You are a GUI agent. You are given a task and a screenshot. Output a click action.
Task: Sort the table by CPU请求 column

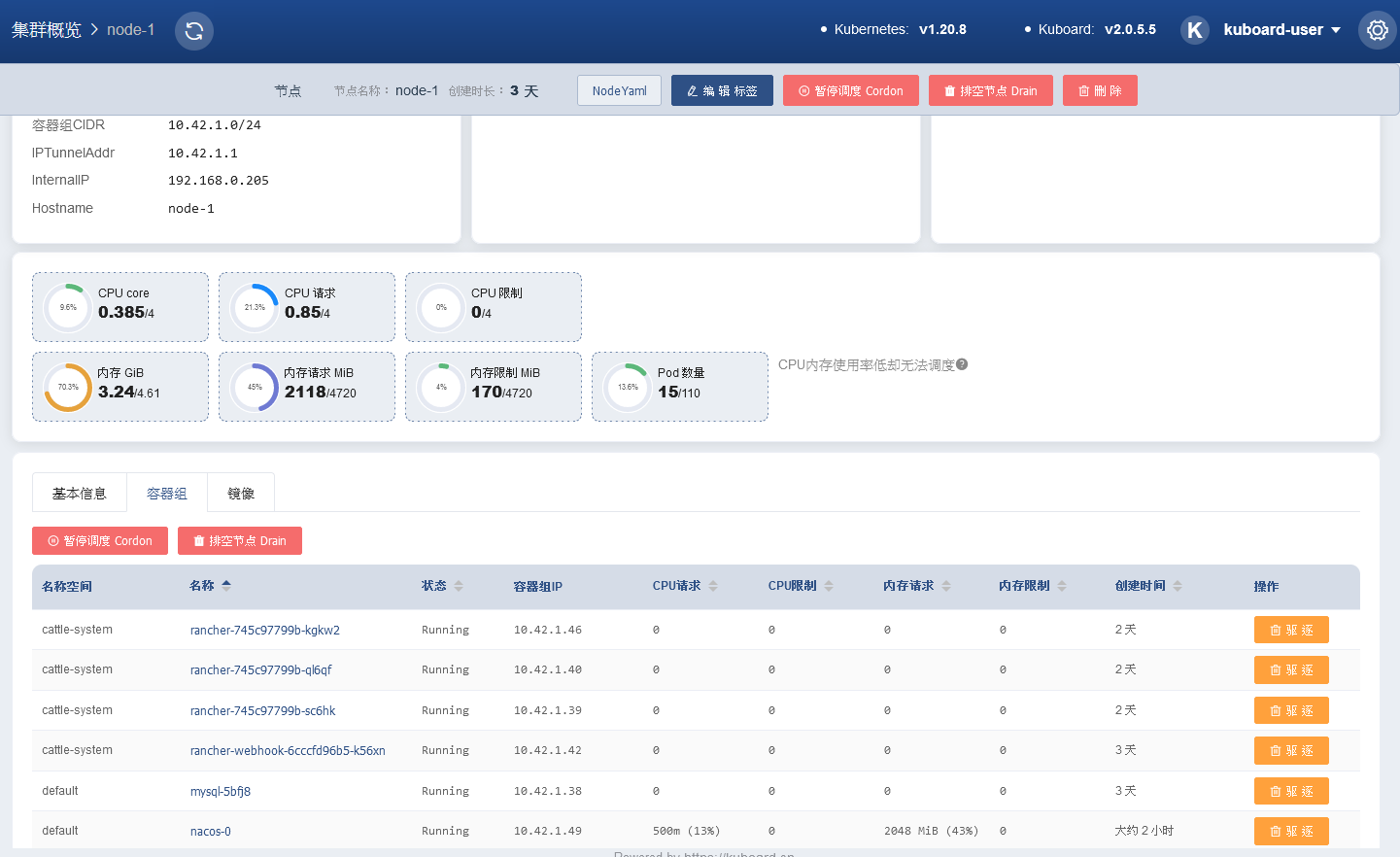coord(713,586)
